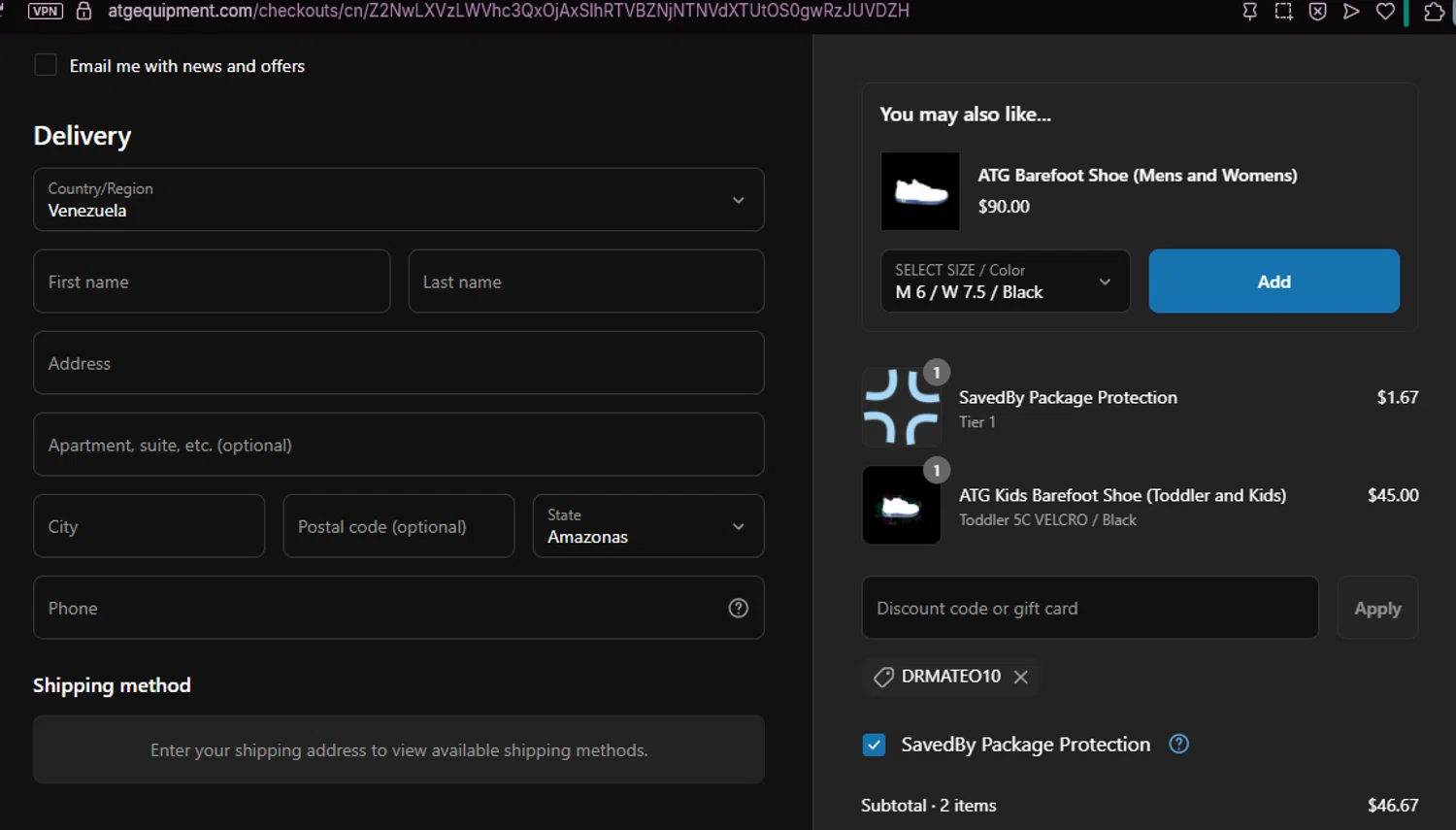Click the Apartment, suite, etc. field

[399, 445]
